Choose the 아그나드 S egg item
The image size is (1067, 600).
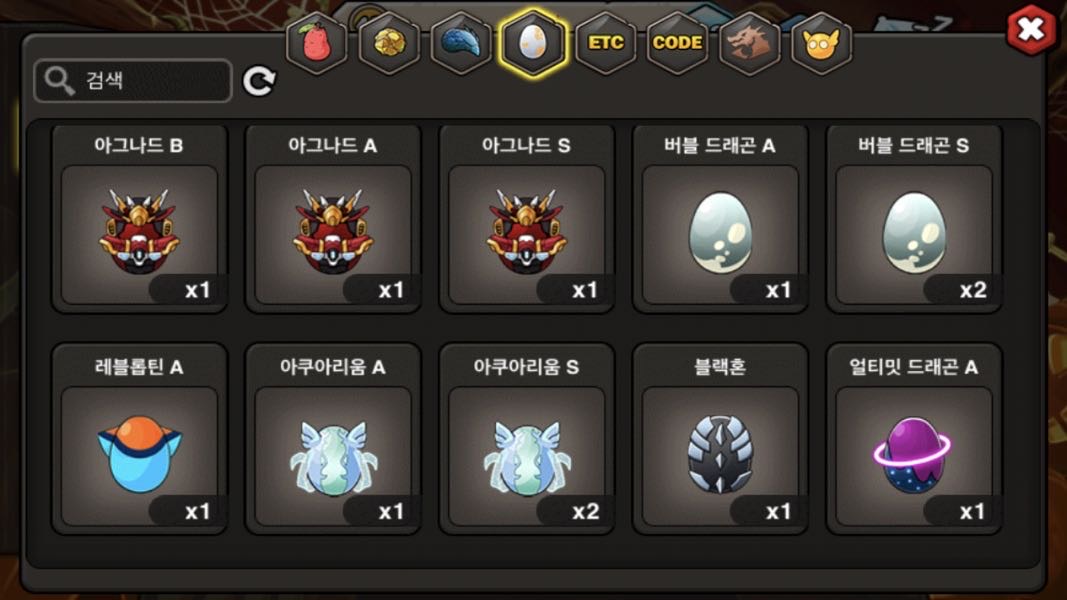[527, 219]
